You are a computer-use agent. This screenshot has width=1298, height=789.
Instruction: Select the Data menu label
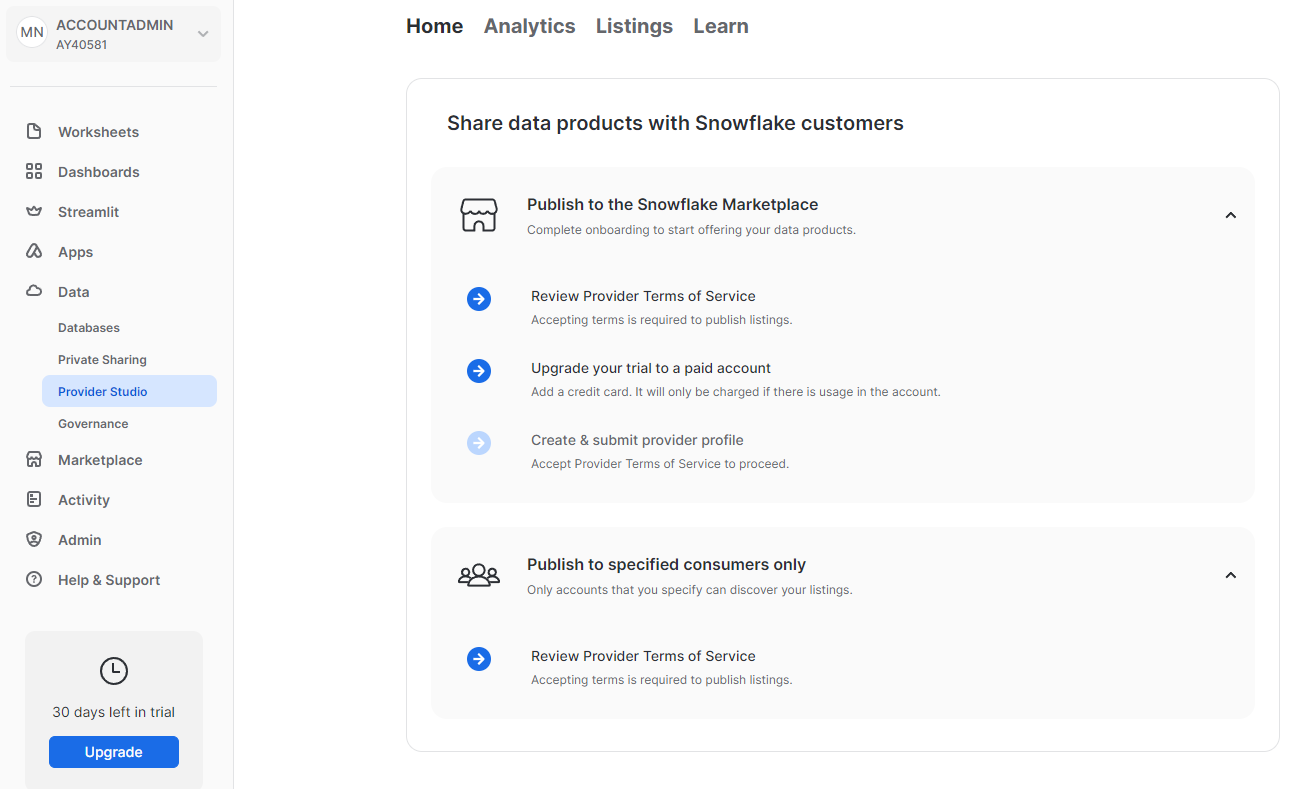73,292
